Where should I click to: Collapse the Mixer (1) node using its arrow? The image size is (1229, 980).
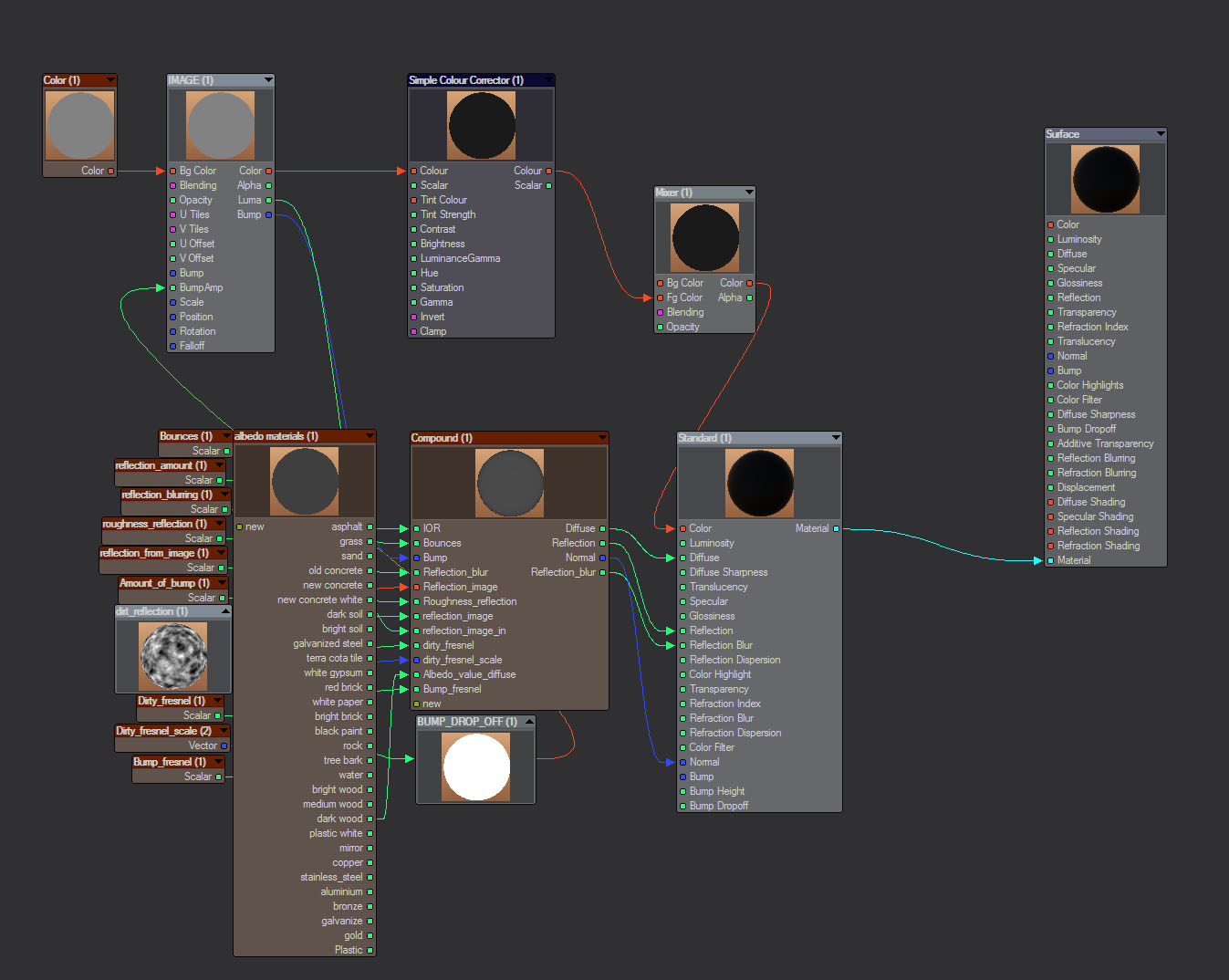coord(748,193)
